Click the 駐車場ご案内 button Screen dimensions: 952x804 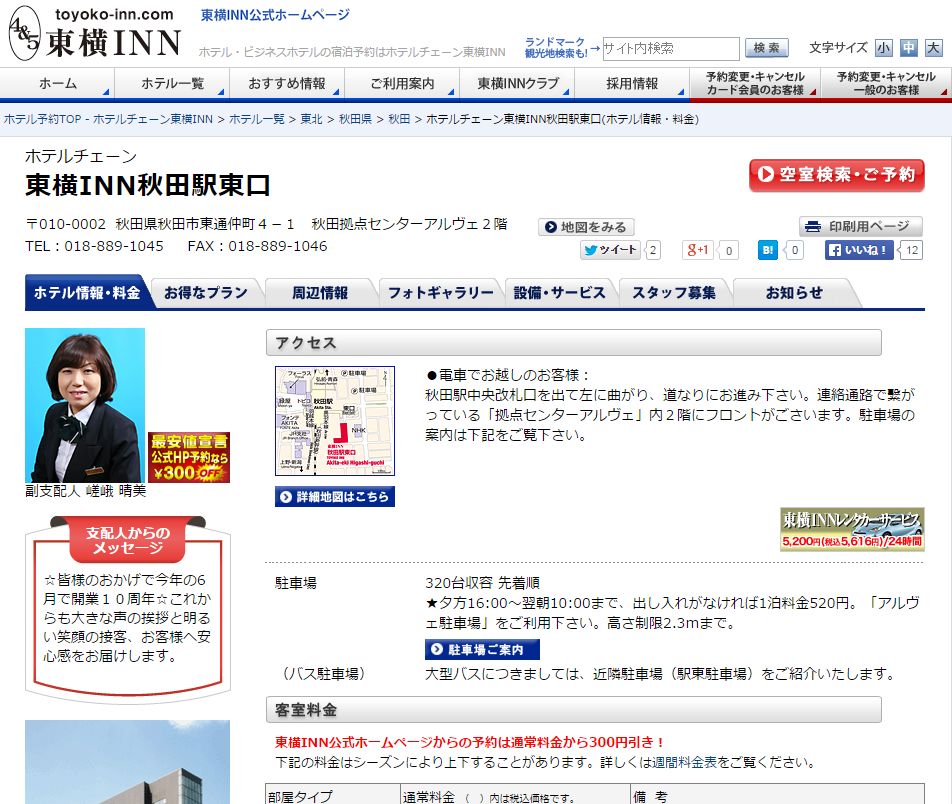[x=482, y=650]
